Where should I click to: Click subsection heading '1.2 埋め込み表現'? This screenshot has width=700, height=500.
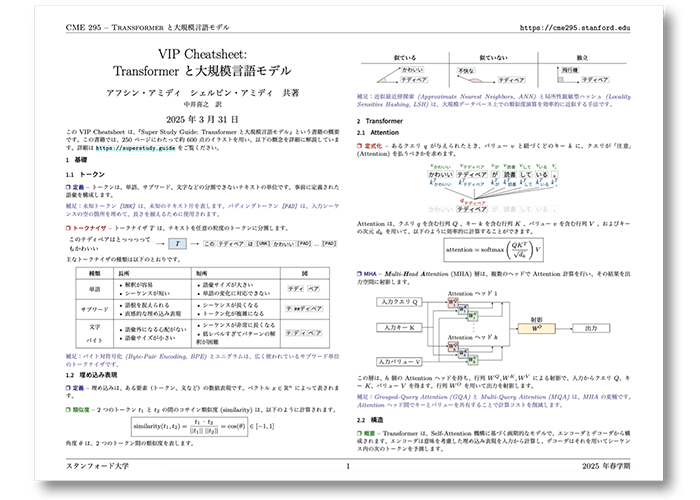point(92,375)
